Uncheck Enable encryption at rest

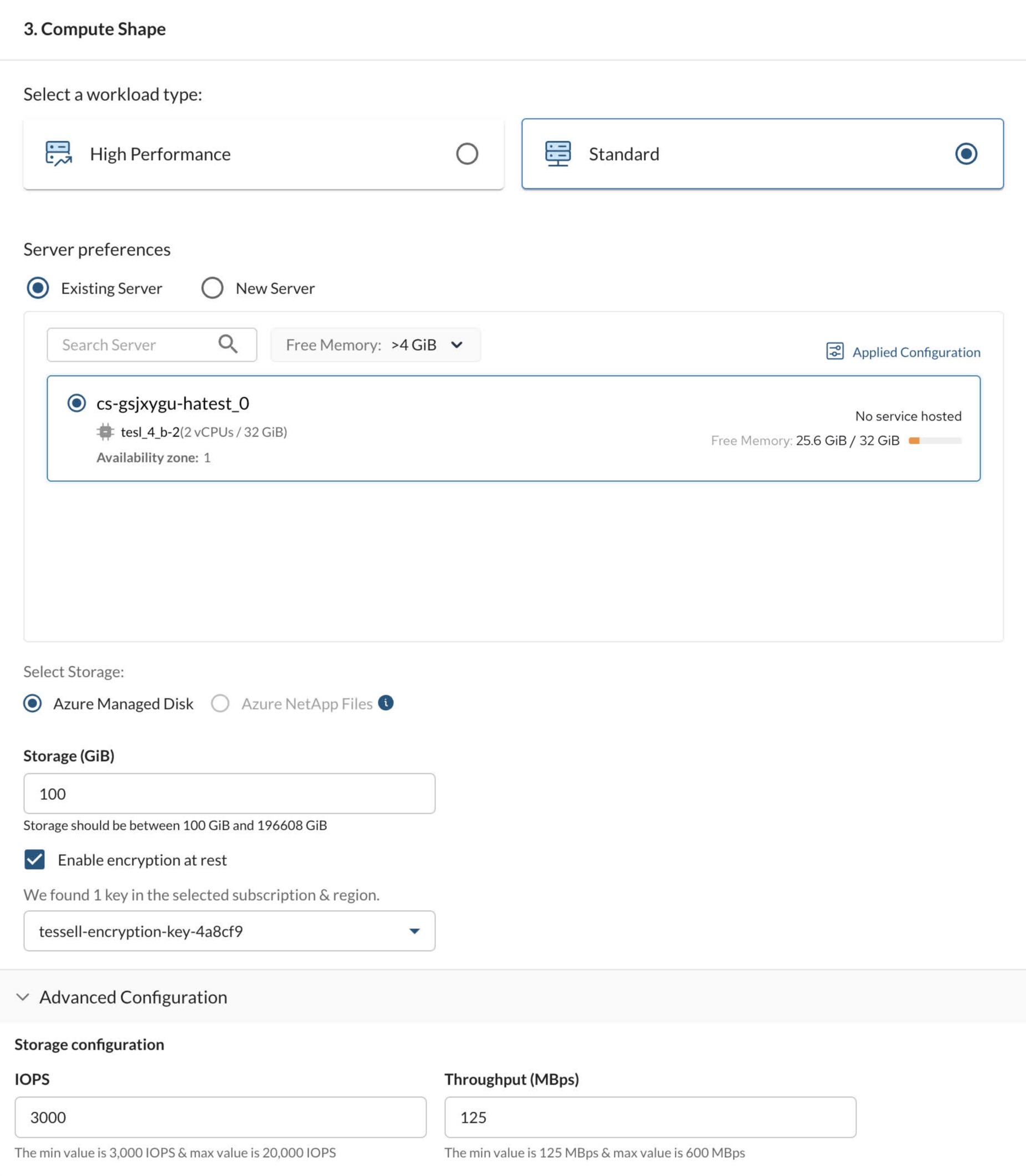tap(35, 859)
